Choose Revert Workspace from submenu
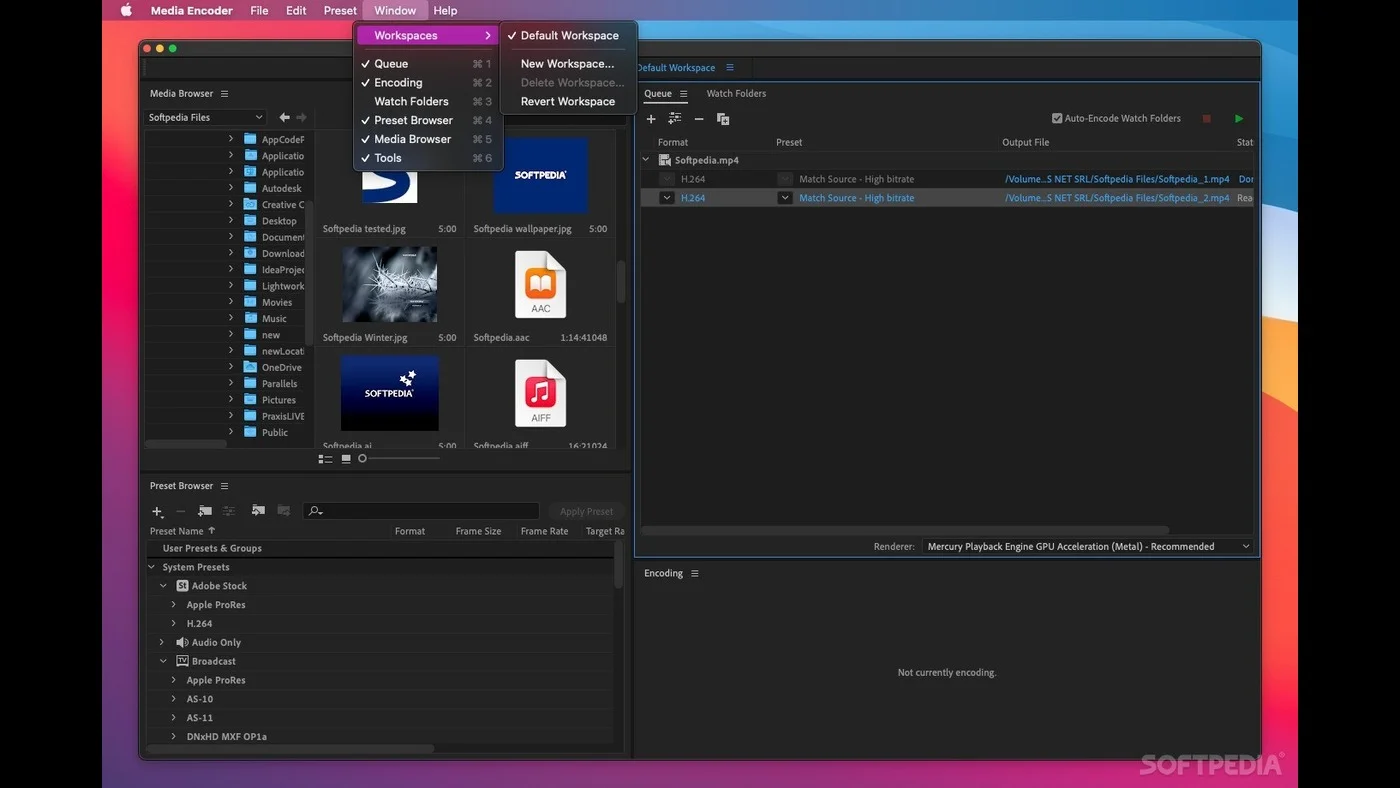The image size is (1400, 788). pyautogui.click(x=567, y=101)
